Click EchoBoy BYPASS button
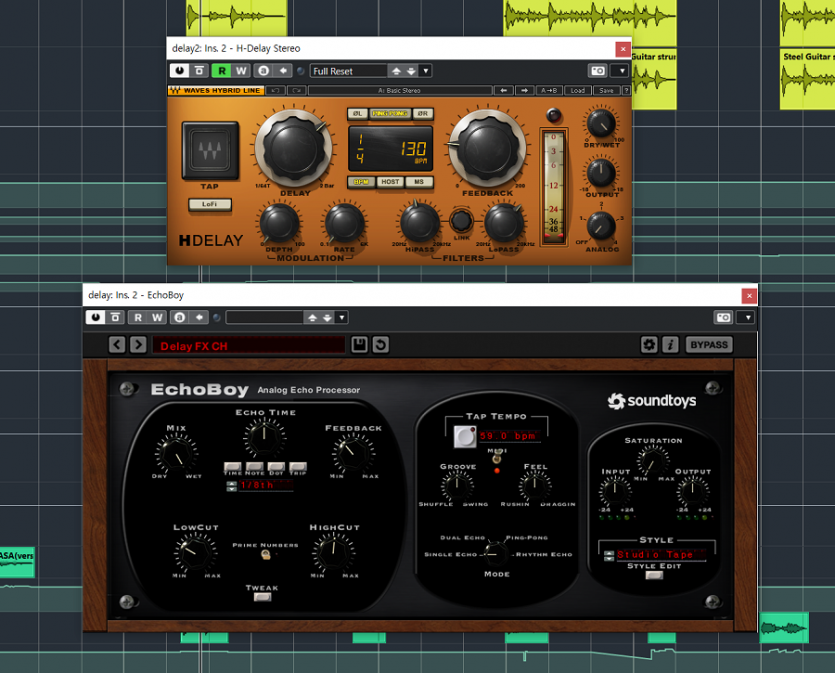This screenshot has width=835, height=673. click(709, 344)
